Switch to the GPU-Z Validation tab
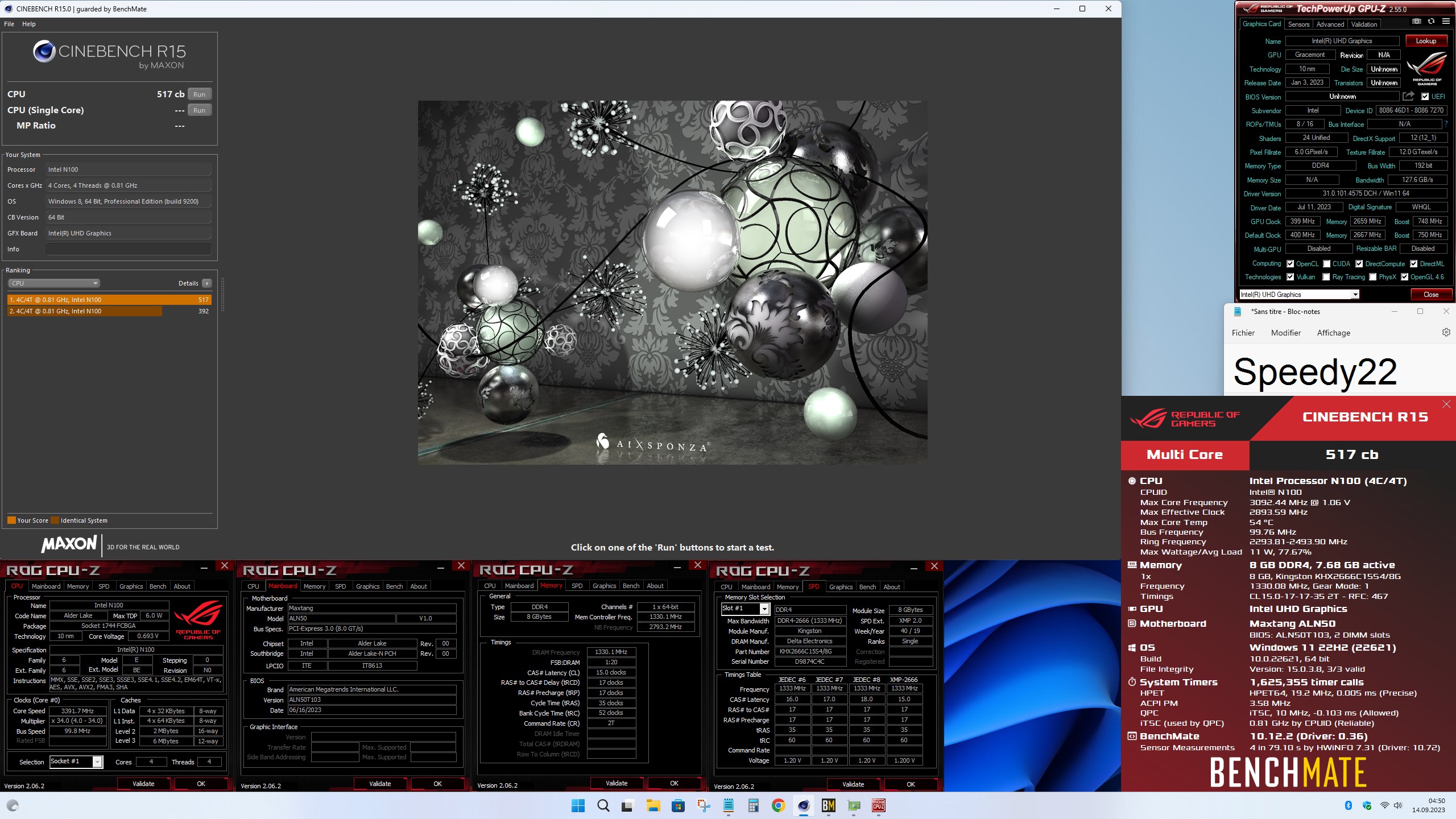 1364,24
